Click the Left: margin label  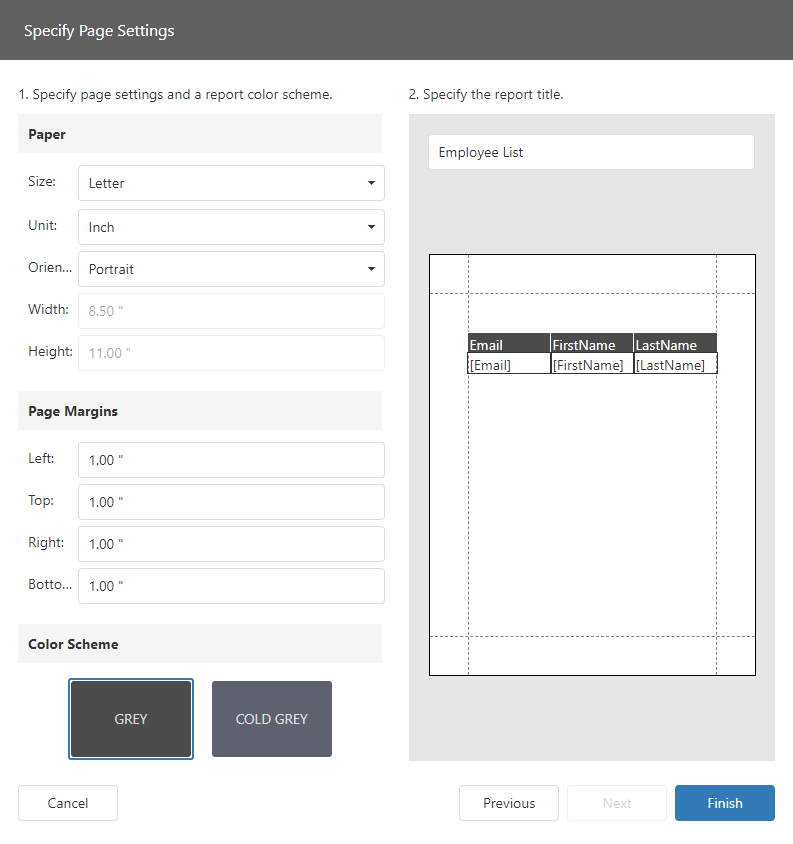(41, 459)
